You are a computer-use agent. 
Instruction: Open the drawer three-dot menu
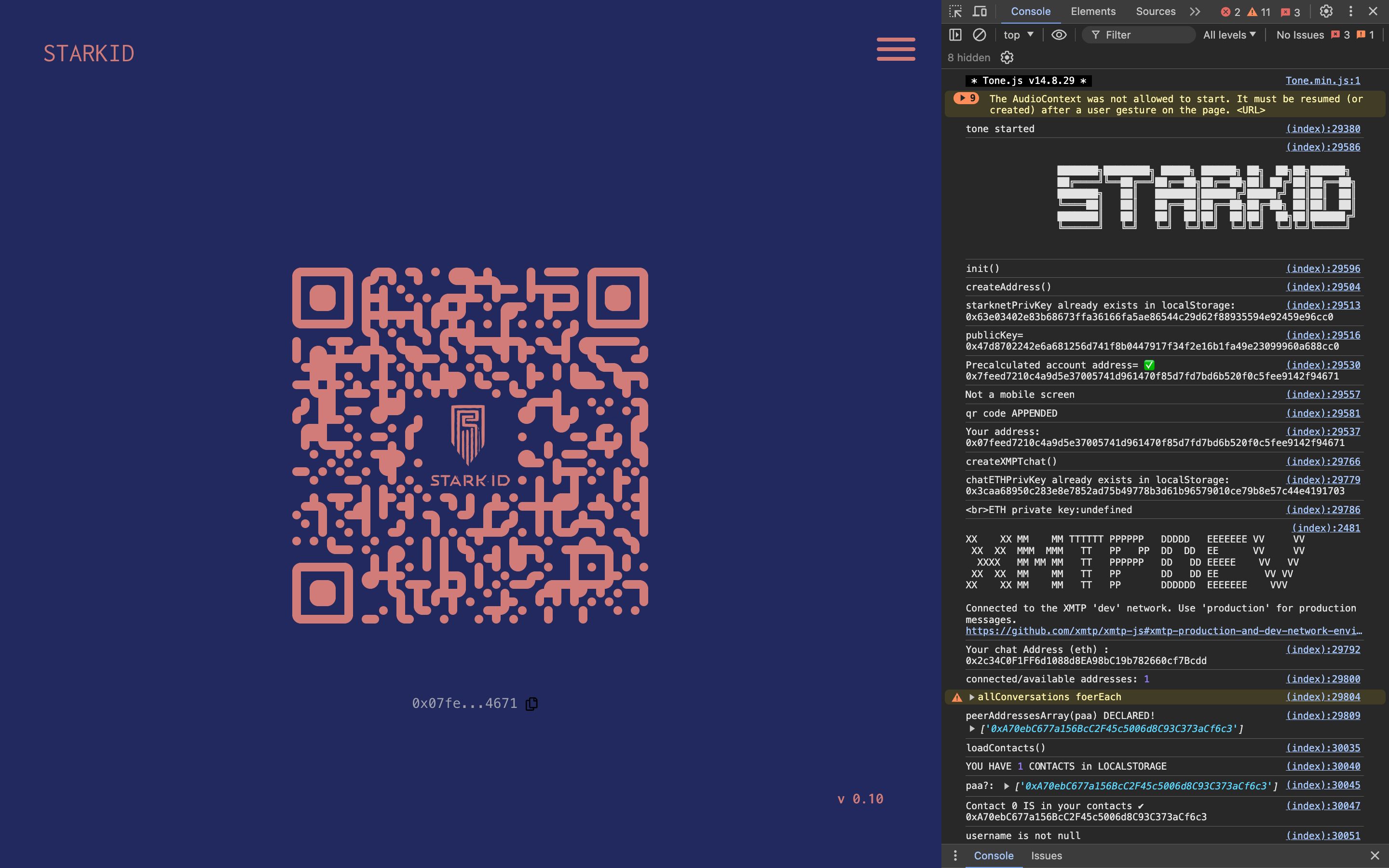point(955,855)
